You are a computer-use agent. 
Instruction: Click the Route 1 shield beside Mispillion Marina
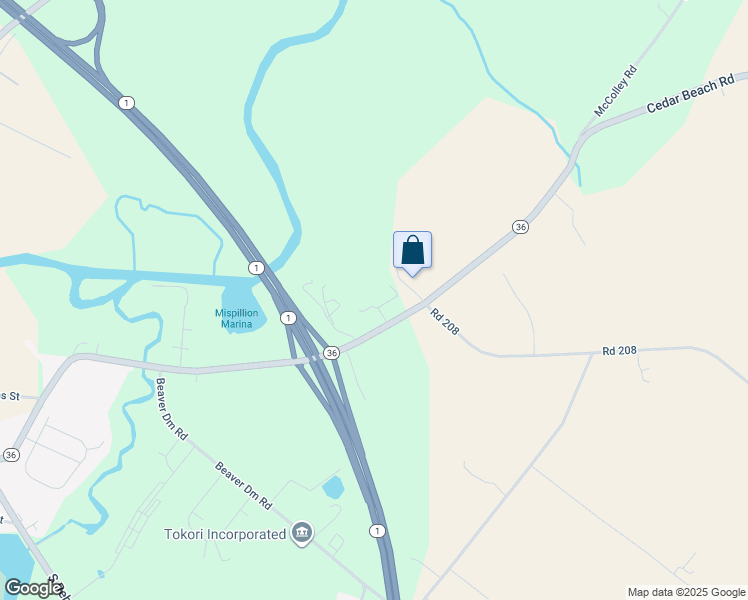[x=288, y=318]
